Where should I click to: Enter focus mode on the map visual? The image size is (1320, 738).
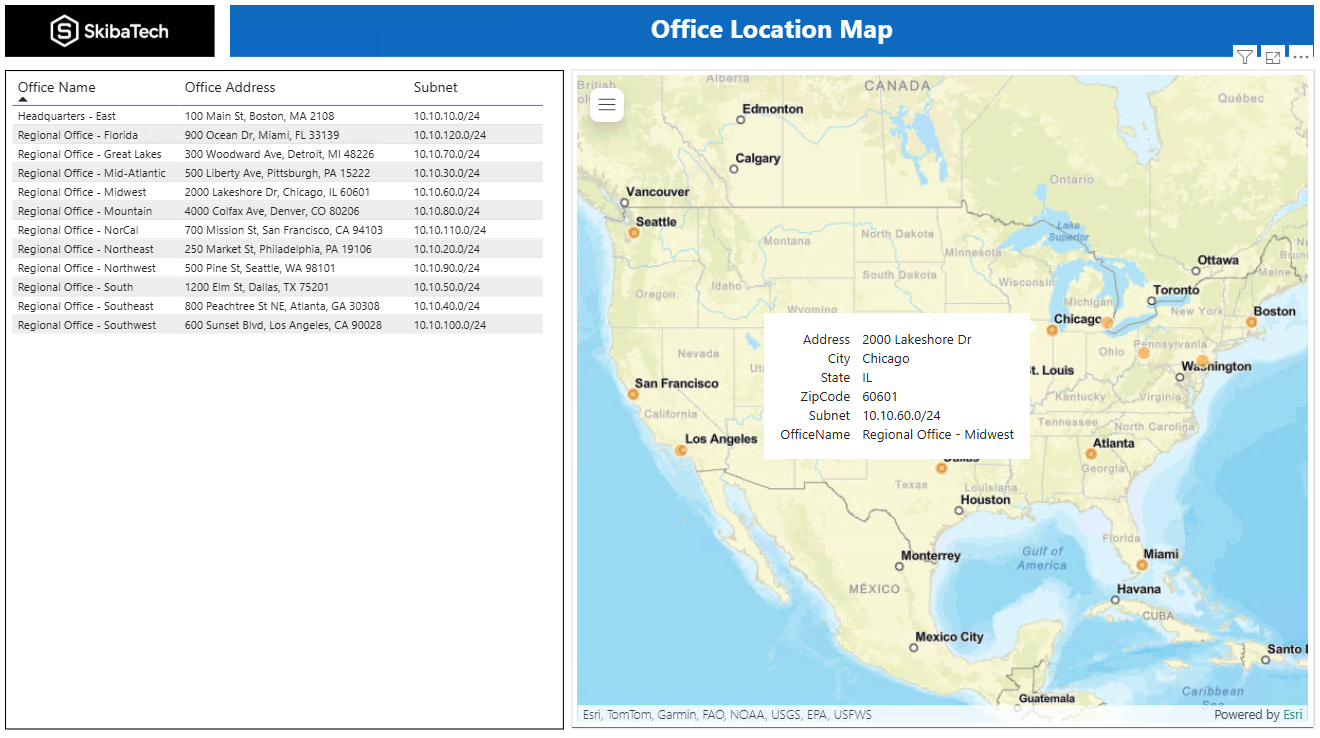1272,57
